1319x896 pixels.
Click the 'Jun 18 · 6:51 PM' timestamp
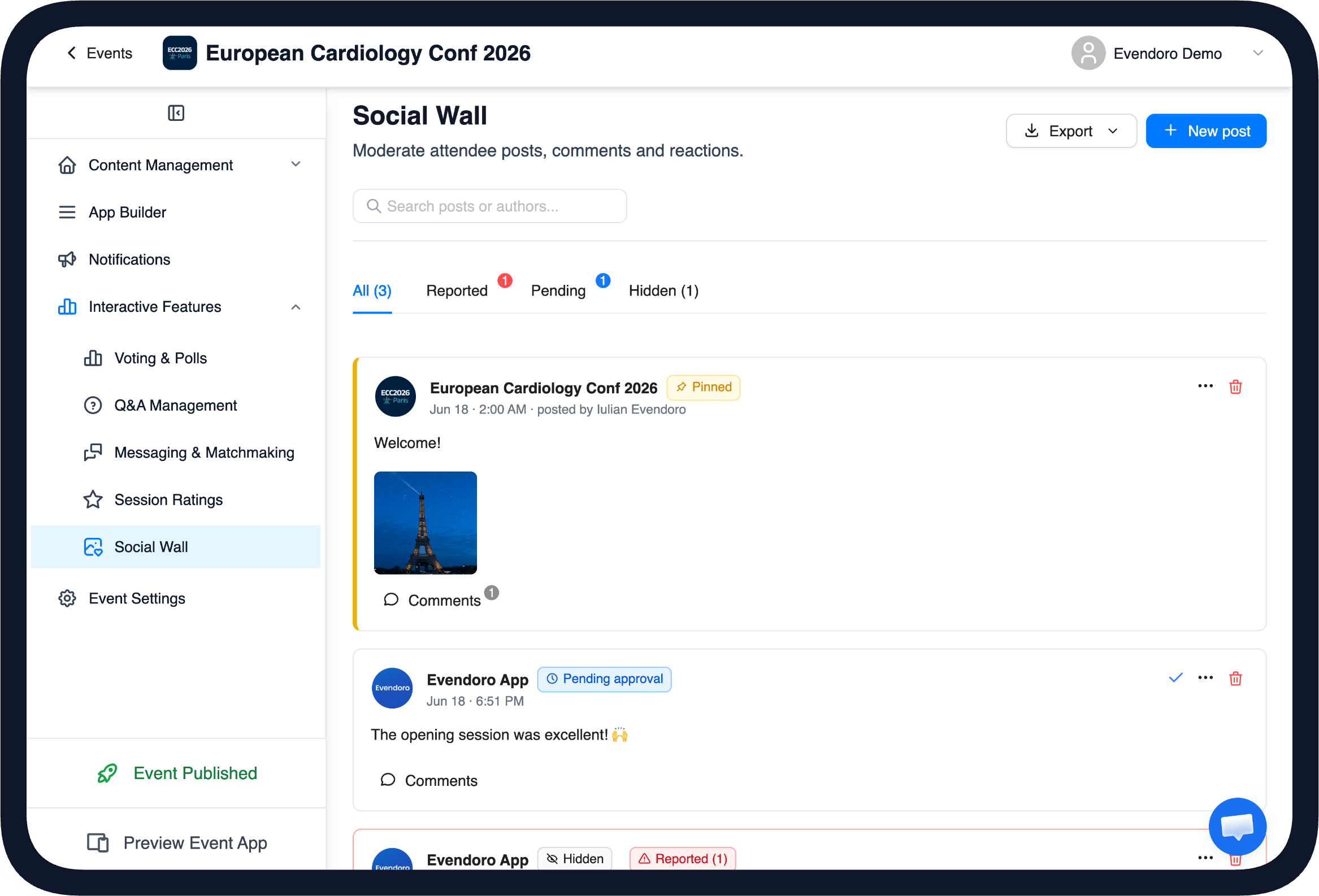click(x=475, y=701)
